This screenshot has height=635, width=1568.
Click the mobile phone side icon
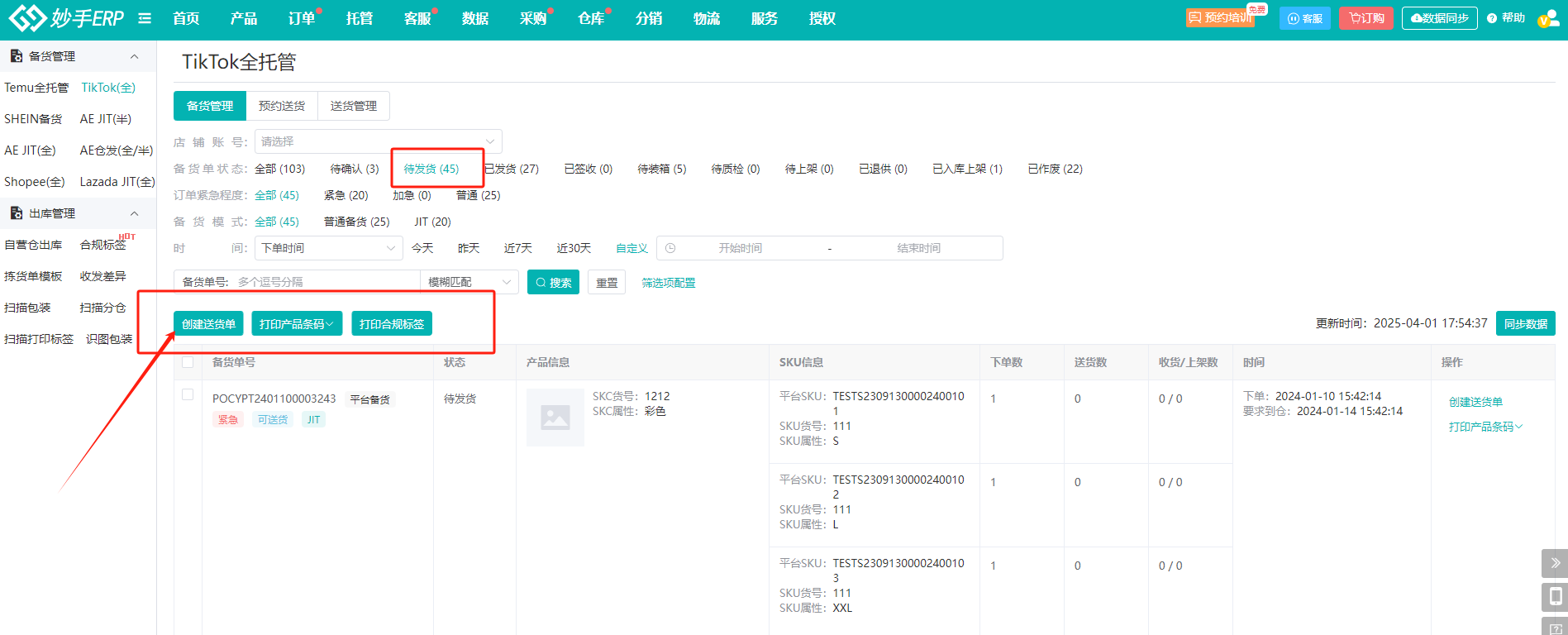1555,597
